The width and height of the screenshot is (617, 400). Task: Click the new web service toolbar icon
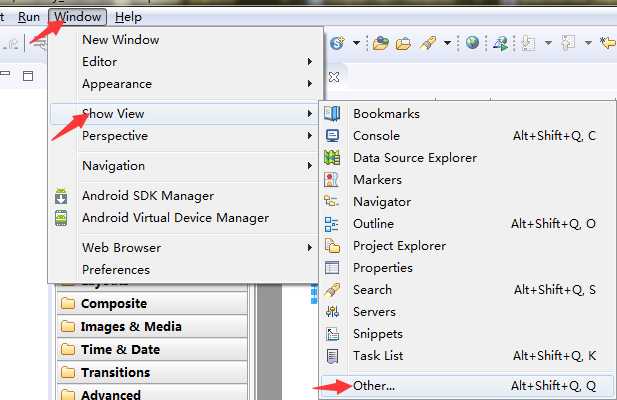[x=338, y=42]
